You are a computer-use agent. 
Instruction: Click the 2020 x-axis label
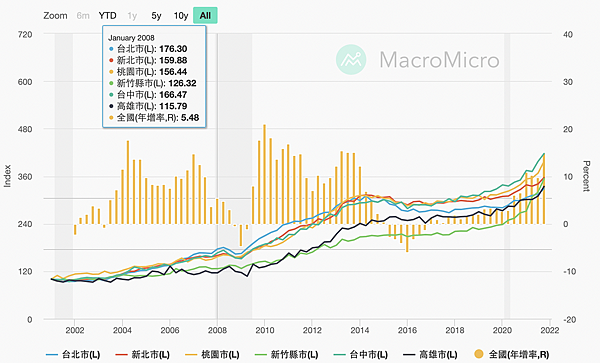502,330
